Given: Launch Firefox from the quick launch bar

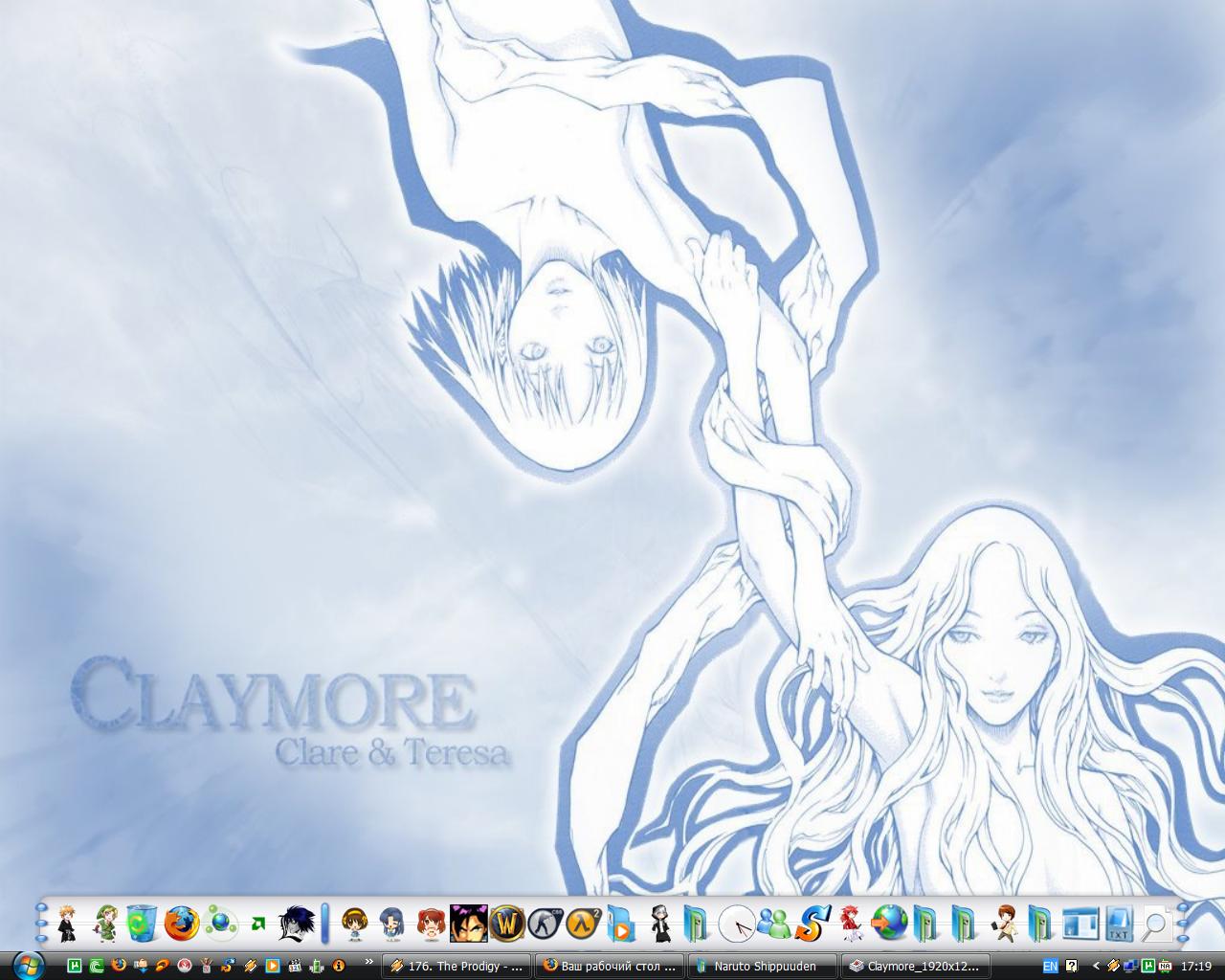Looking at the screenshot, I should click(x=119, y=966).
